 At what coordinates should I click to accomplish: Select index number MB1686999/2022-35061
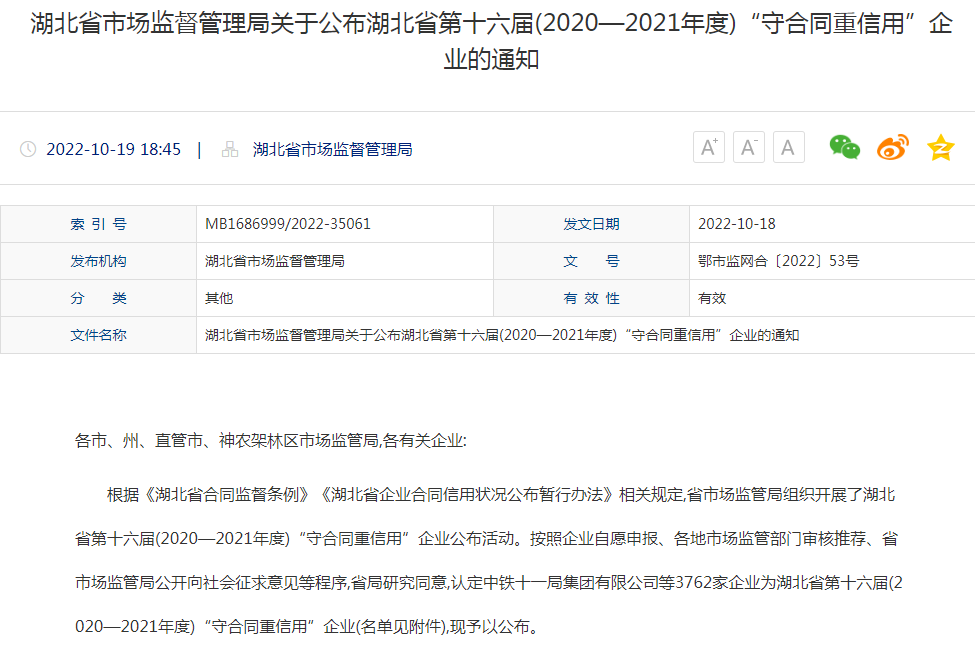[288, 224]
